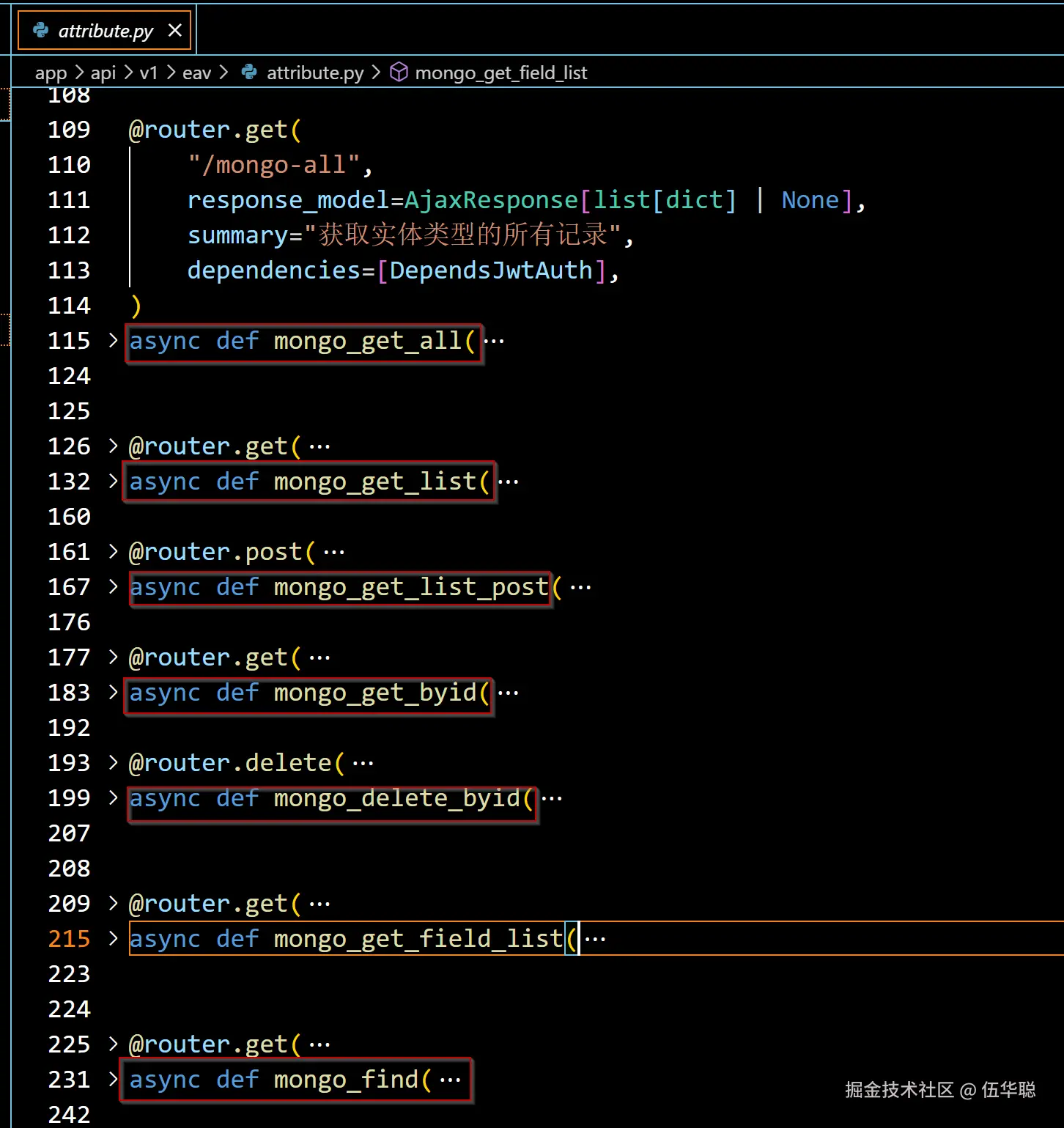This screenshot has width=1064, height=1128.
Task: Click None keyword on line 111
Action: click(810, 200)
